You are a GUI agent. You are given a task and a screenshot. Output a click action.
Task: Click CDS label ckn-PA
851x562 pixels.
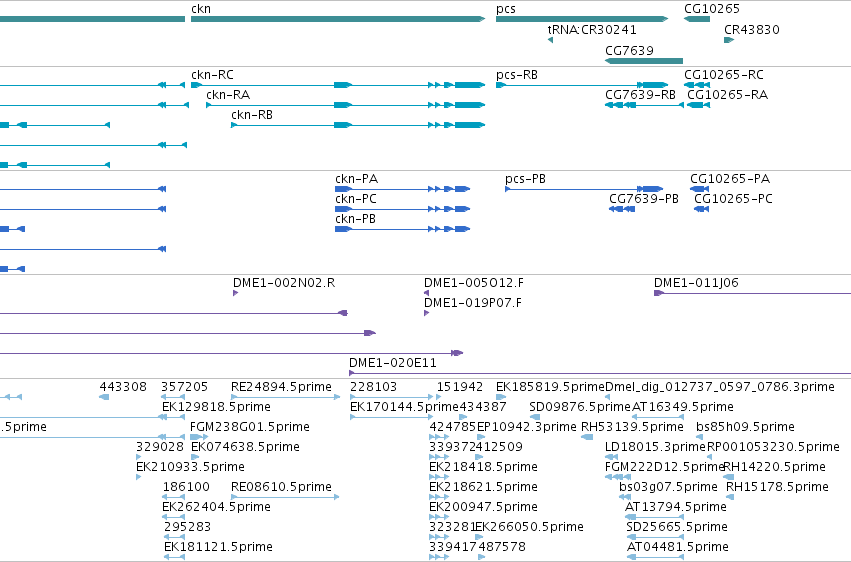click(357, 179)
